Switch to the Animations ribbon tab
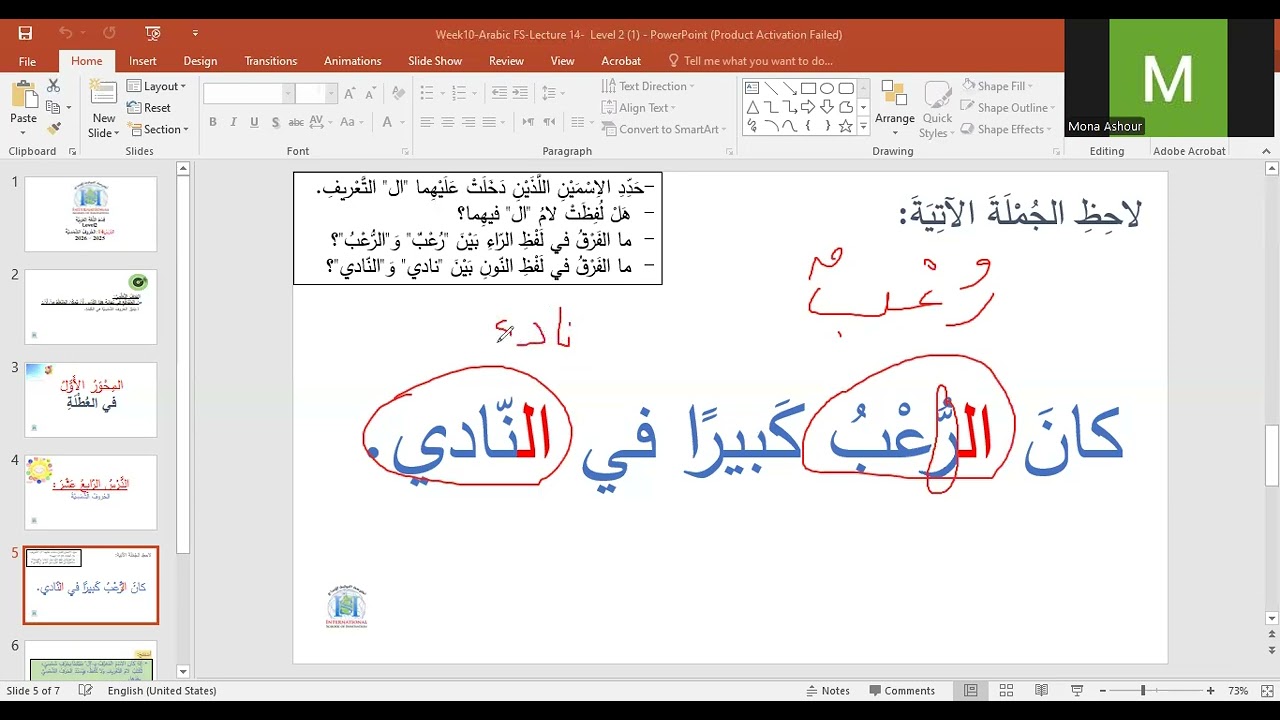The width and height of the screenshot is (1280, 720). pos(352,61)
